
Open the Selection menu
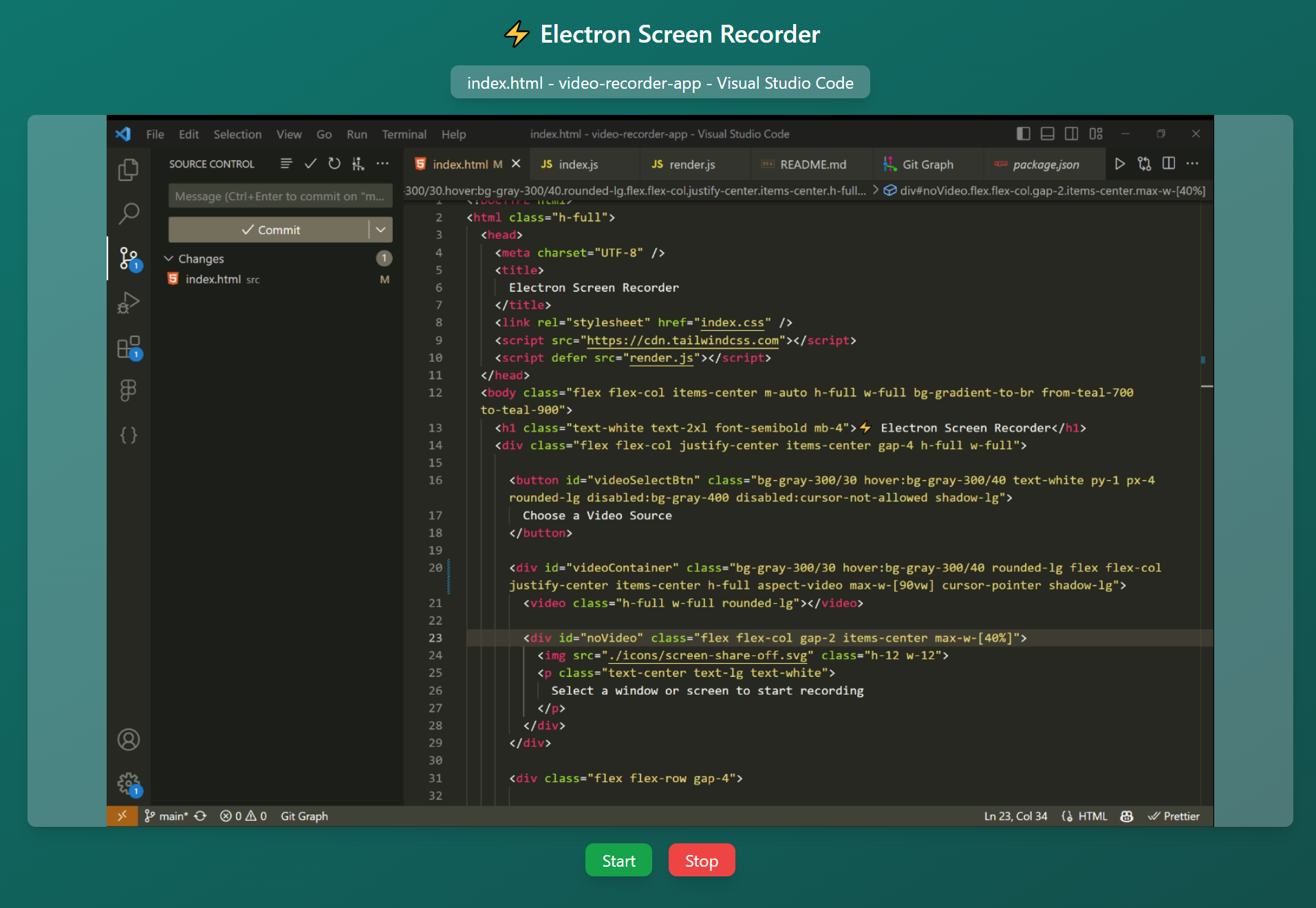pyautogui.click(x=237, y=134)
